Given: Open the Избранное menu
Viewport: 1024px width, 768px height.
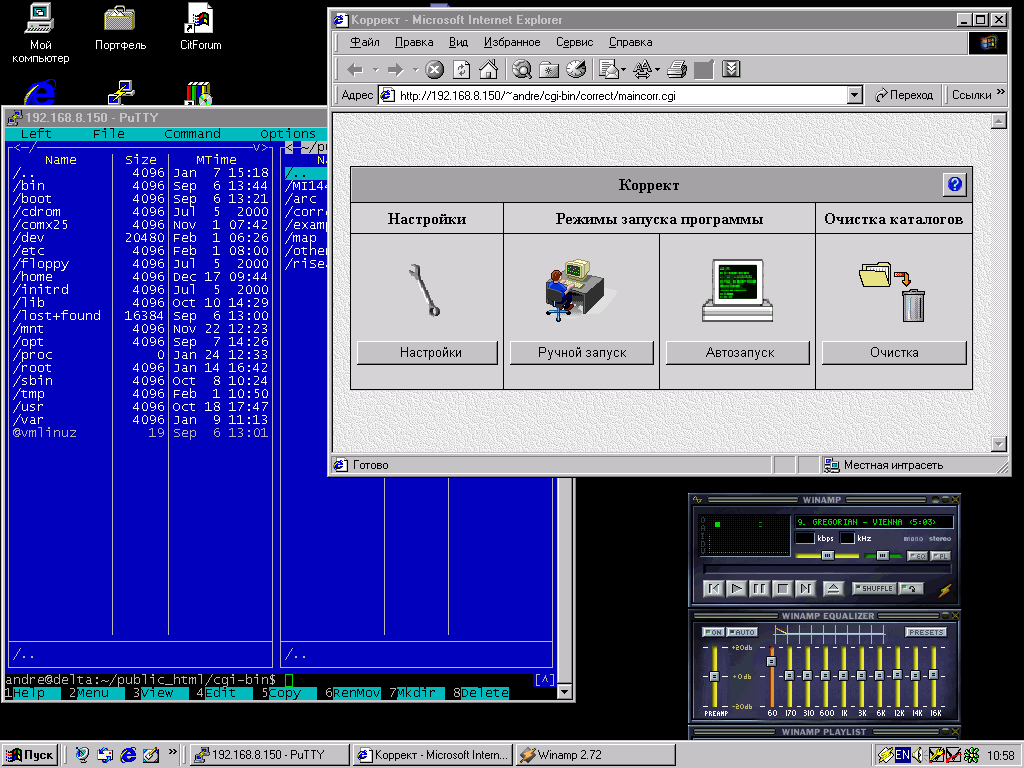Looking at the screenshot, I should click(511, 42).
